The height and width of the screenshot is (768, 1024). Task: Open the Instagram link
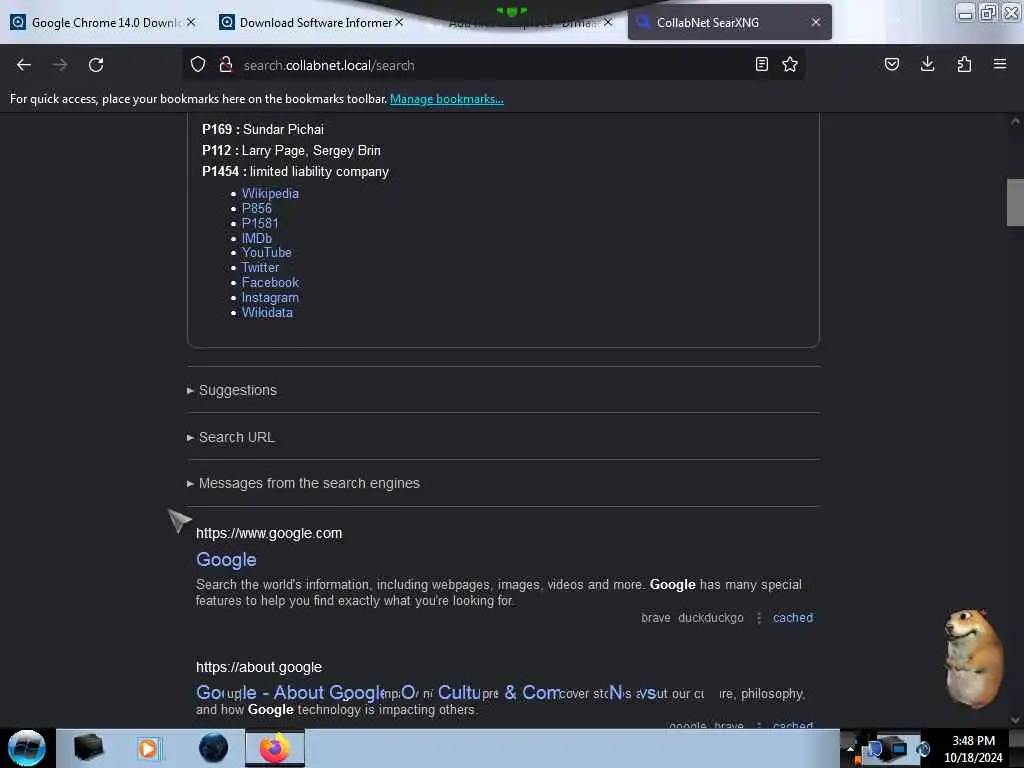point(270,298)
